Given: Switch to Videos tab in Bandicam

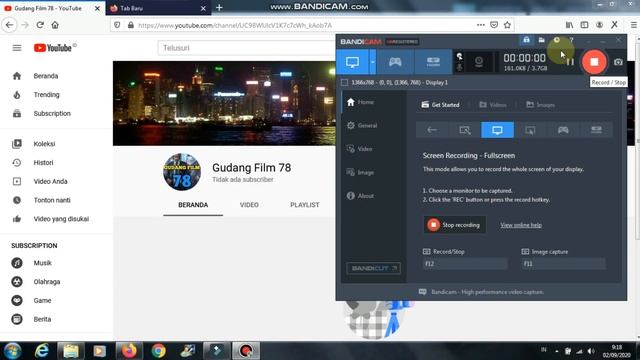Looking at the screenshot, I should [x=493, y=105].
